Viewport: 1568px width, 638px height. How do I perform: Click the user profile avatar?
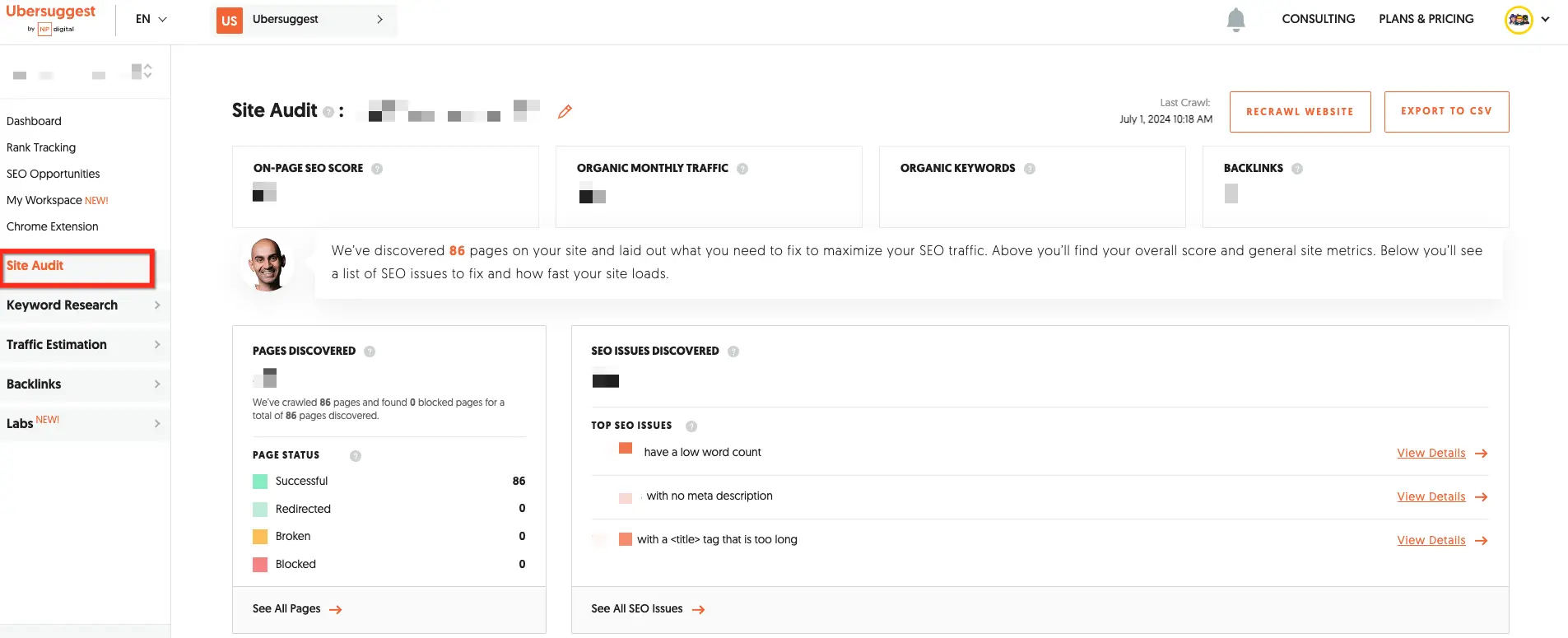(1519, 20)
